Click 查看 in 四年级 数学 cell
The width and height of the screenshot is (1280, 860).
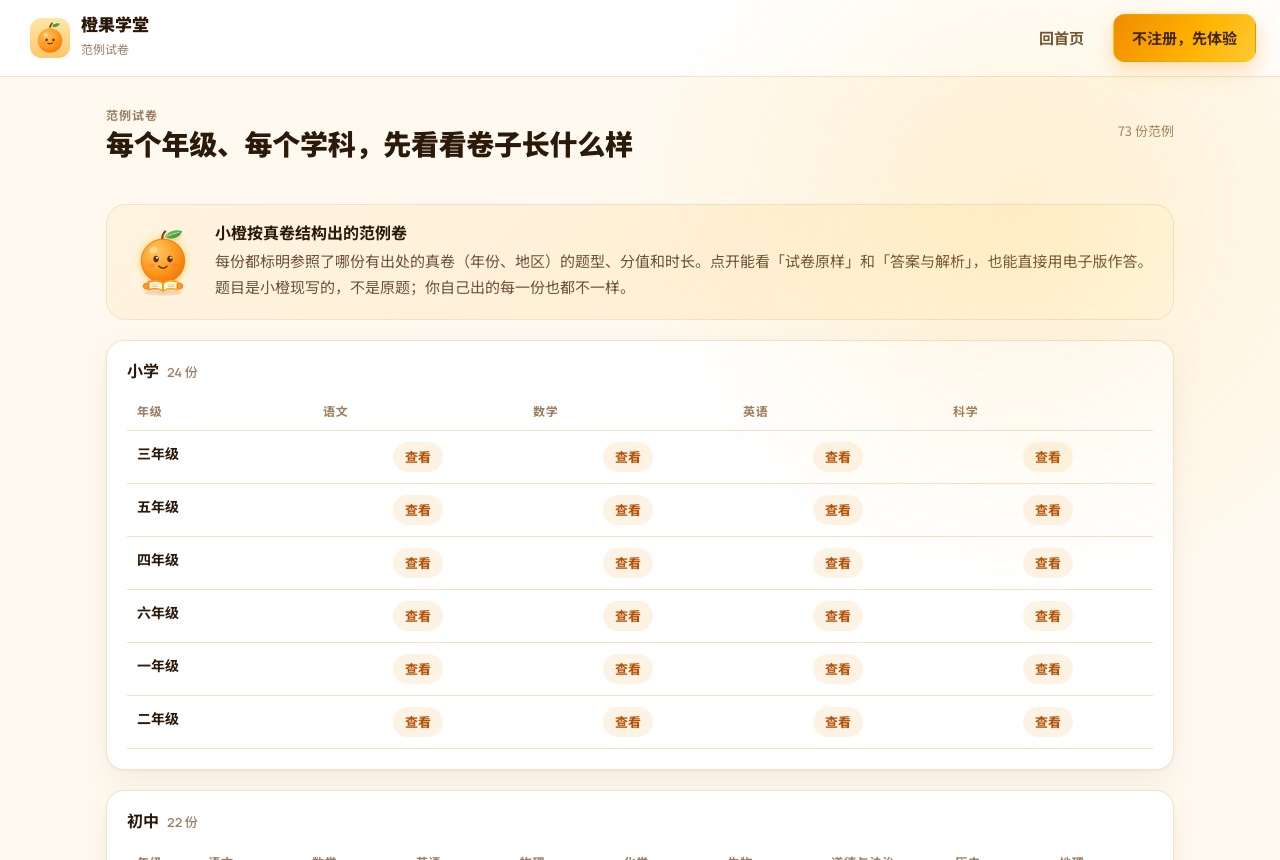[x=628, y=563]
